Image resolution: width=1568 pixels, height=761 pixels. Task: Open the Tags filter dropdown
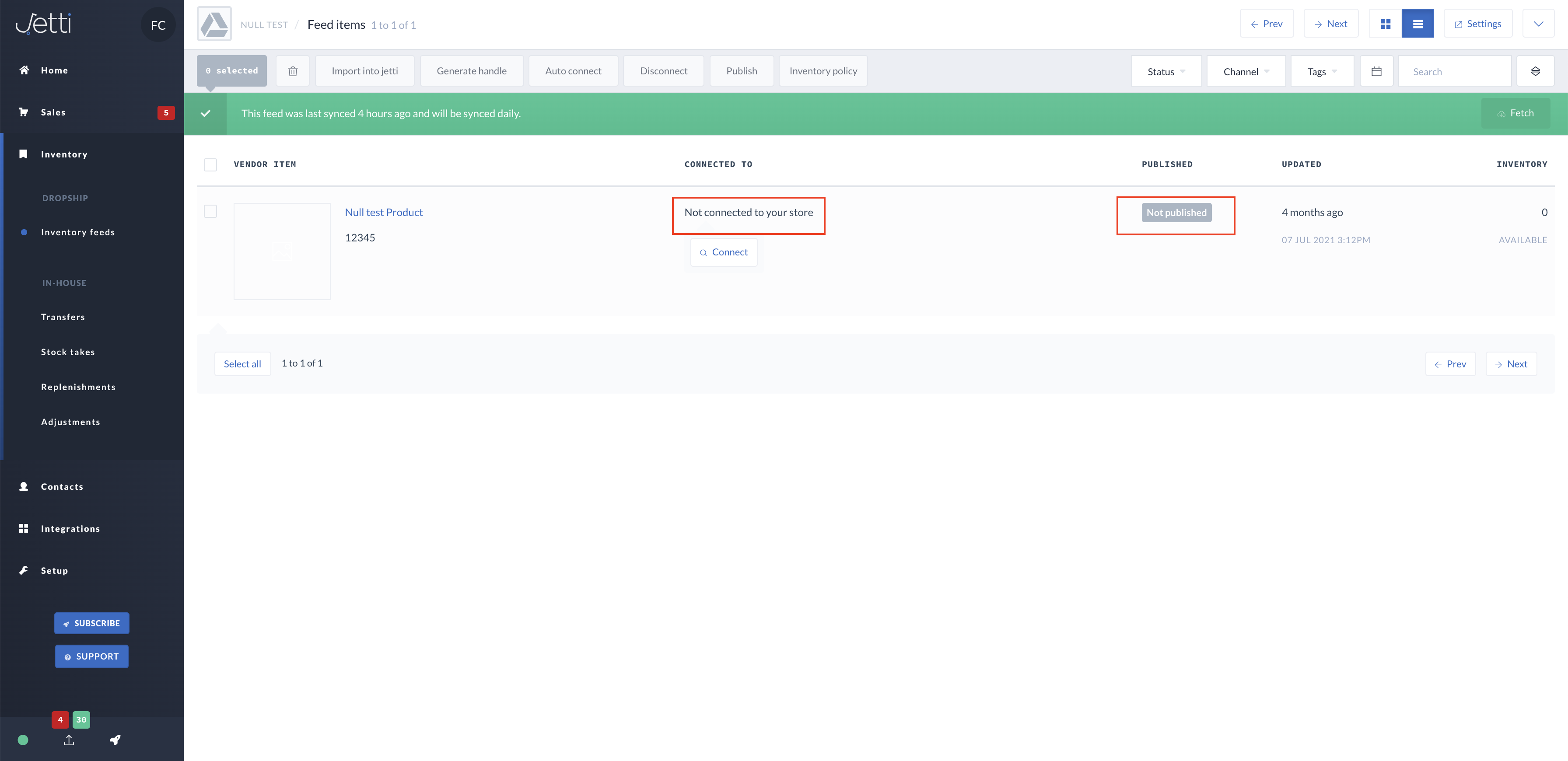[x=1322, y=71]
